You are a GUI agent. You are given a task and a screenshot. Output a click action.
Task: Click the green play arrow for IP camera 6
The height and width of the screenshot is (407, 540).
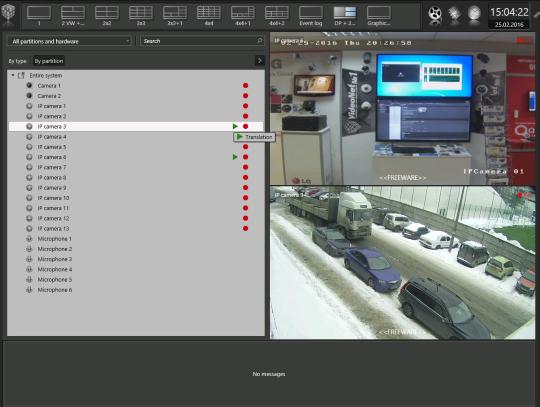coord(235,157)
